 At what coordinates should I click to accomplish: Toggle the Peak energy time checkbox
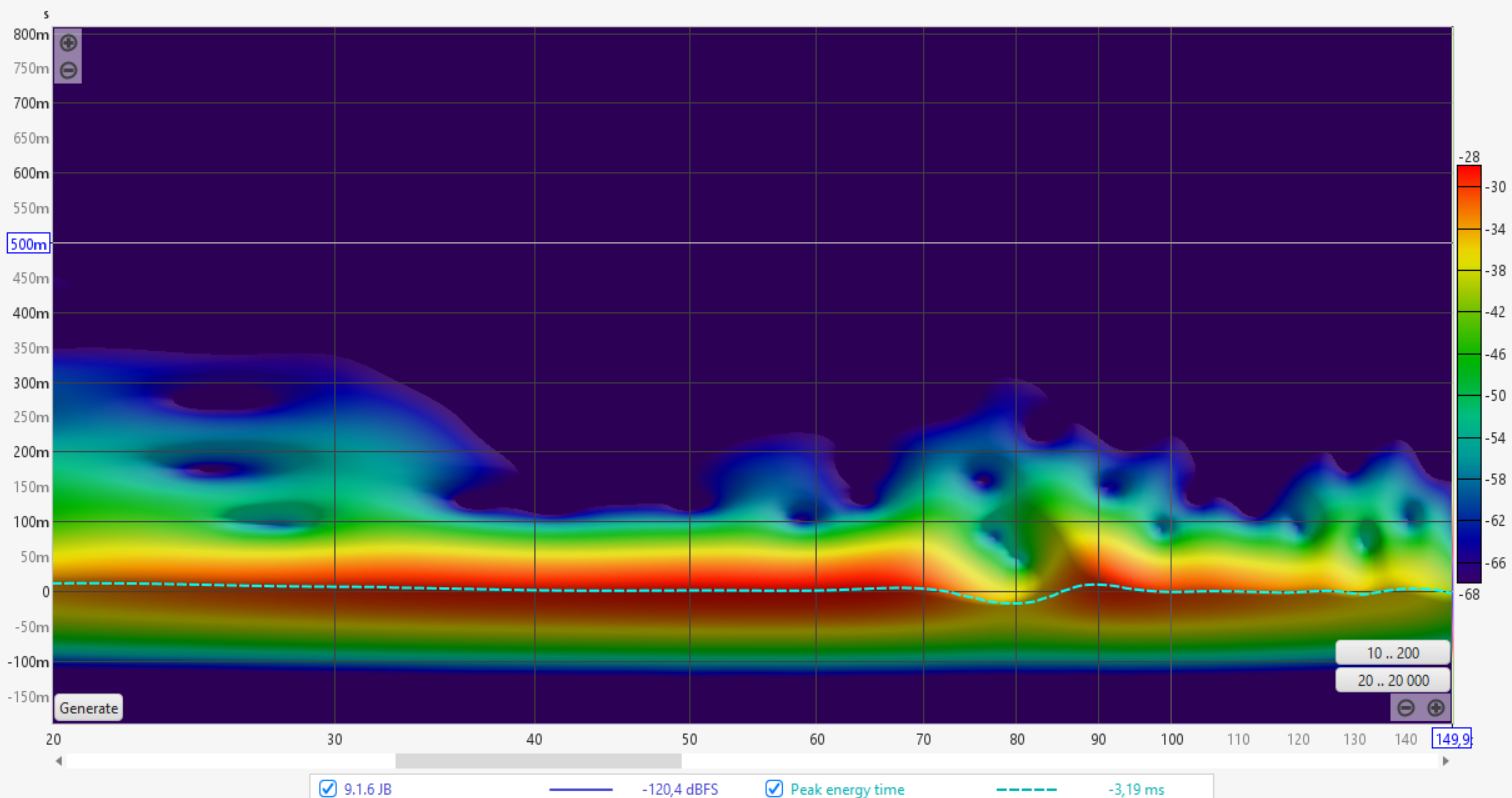click(x=774, y=789)
